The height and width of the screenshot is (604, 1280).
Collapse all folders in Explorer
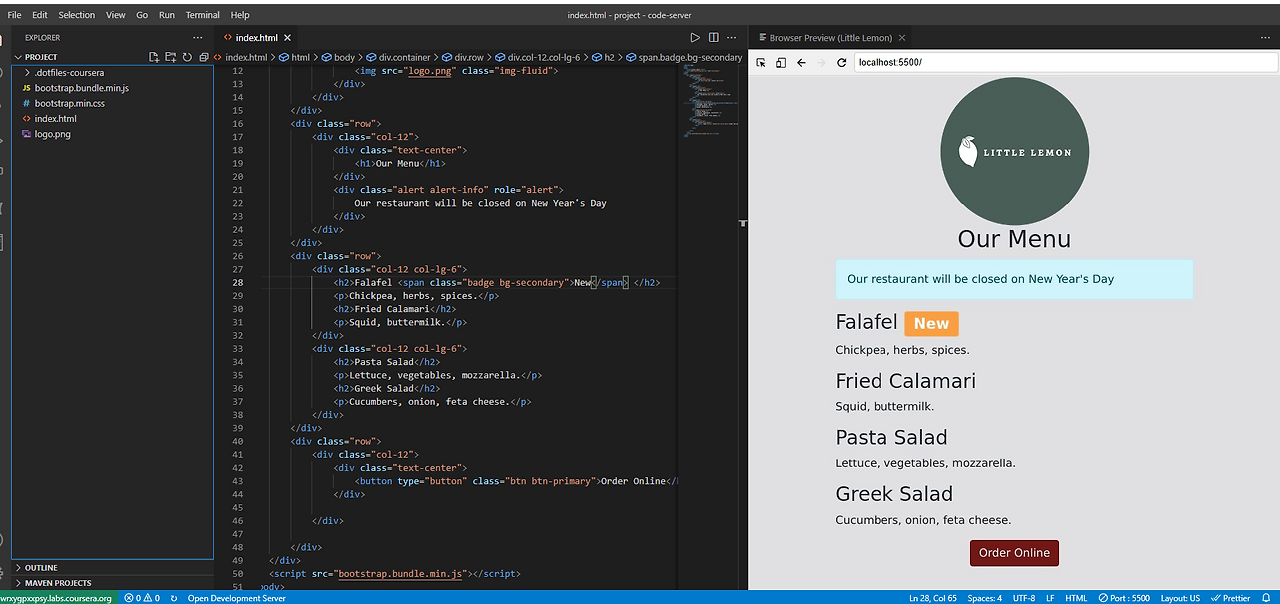203,57
